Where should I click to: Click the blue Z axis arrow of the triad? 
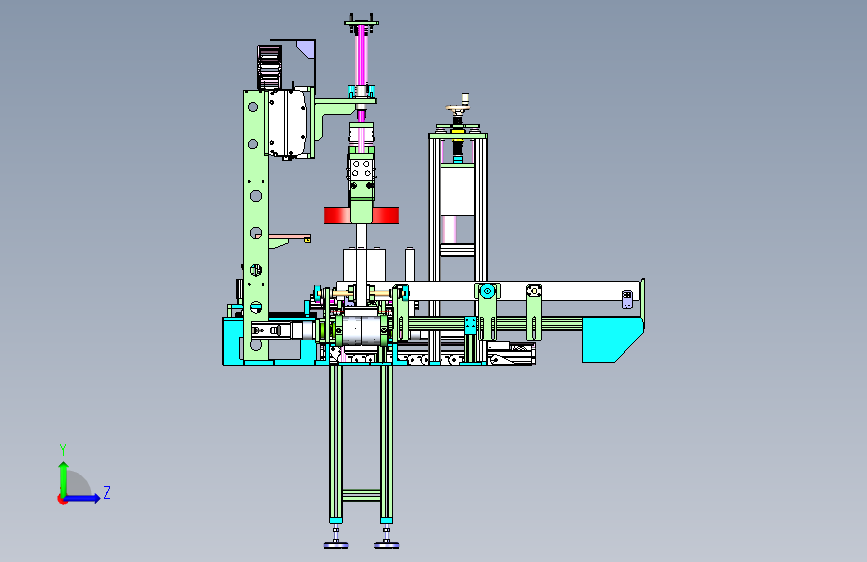pyautogui.click(x=83, y=498)
